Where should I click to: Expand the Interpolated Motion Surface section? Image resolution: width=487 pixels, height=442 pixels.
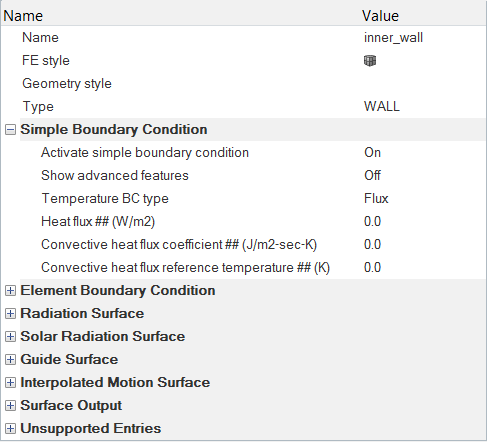[10, 383]
